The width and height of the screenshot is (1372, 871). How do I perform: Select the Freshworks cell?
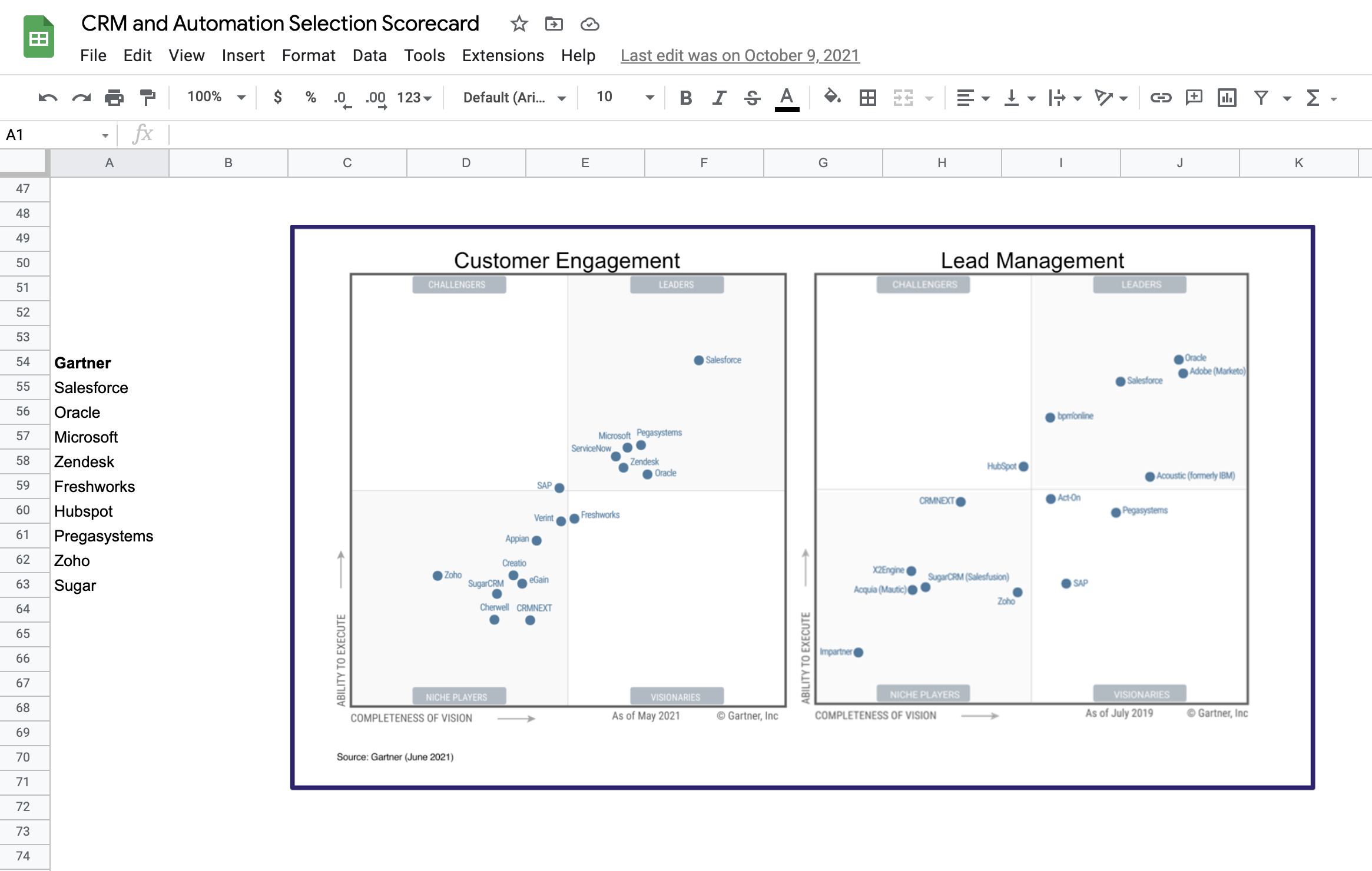pyautogui.click(x=110, y=486)
